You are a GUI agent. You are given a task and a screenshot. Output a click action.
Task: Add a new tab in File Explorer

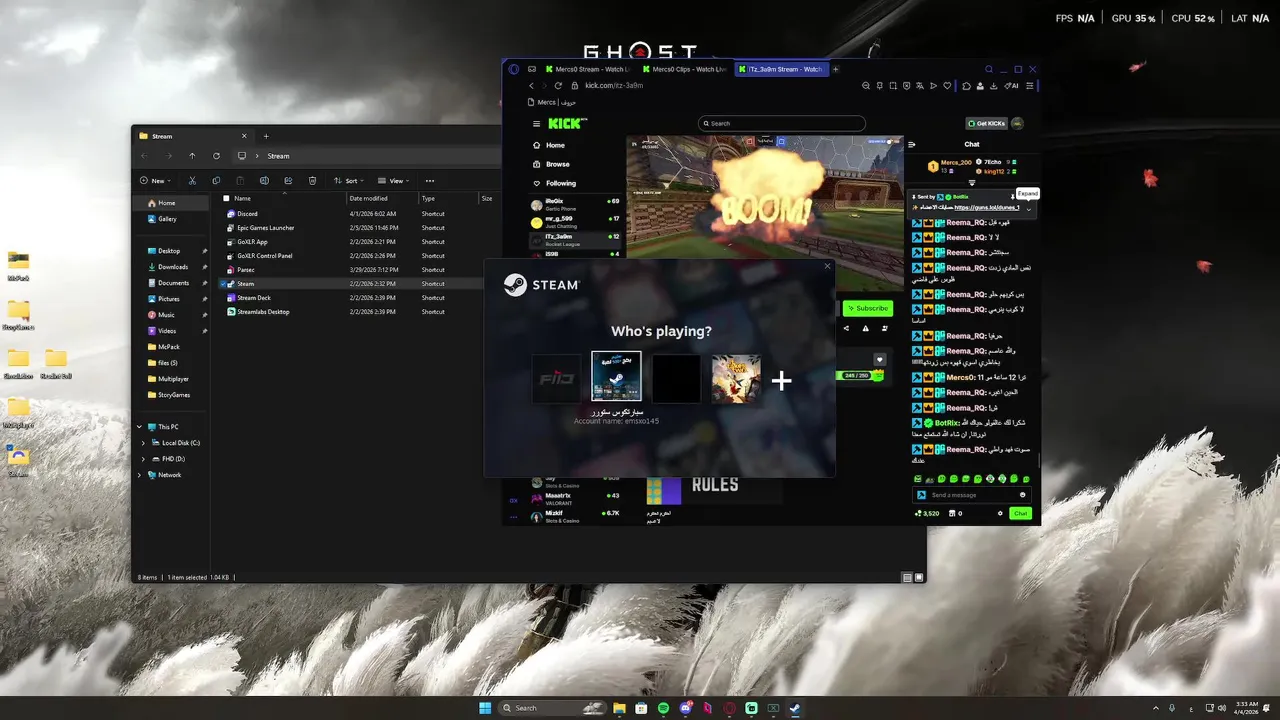pos(266,136)
